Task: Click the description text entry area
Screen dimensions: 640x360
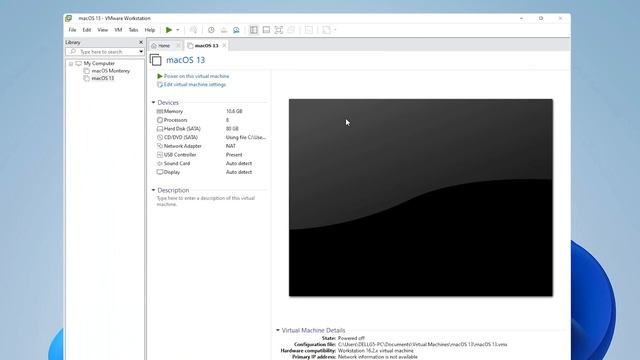Action: pos(206,201)
